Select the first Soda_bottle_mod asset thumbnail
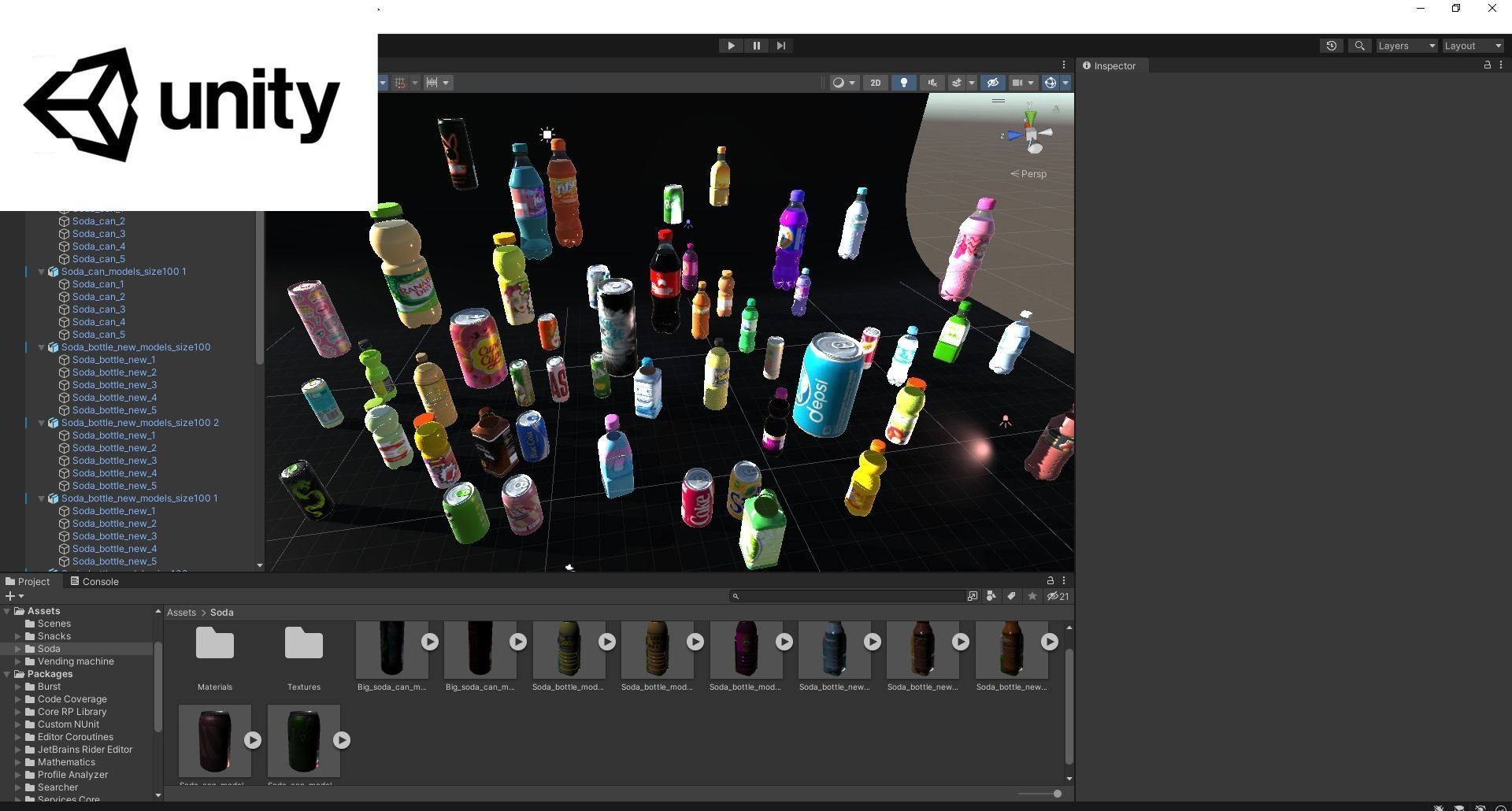1512x811 pixels. [569, 650]
